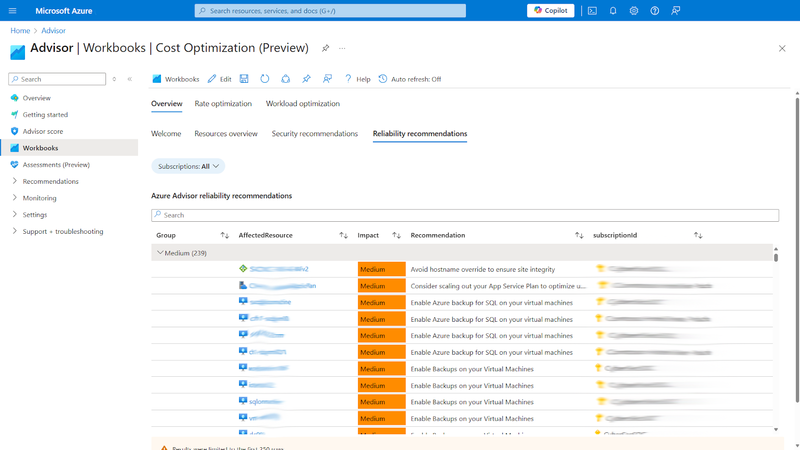This screenshot has height=450, width=800.
Task: Select the Reliability recommendations sub-tab
Action: [420, 134]
